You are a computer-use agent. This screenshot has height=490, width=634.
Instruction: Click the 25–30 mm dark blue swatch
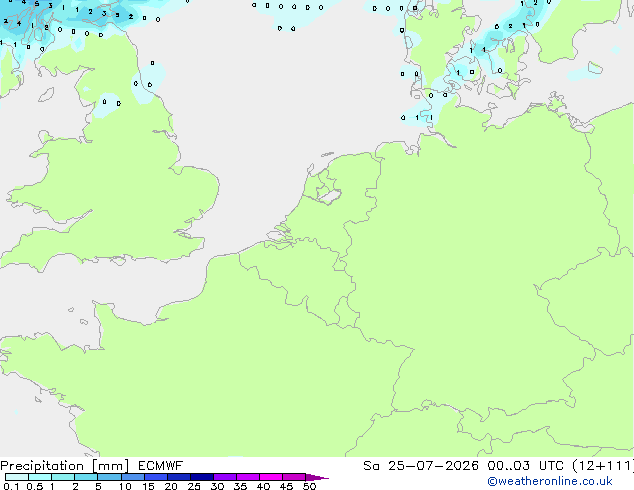pyautogui.click(x=201, y=477)
